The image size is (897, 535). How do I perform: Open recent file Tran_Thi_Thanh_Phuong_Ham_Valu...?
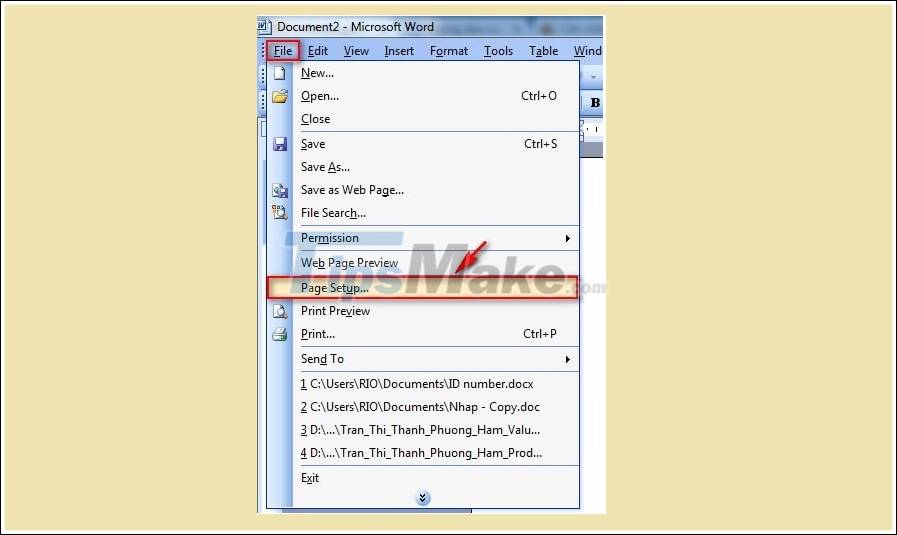(x=423, y=430)
